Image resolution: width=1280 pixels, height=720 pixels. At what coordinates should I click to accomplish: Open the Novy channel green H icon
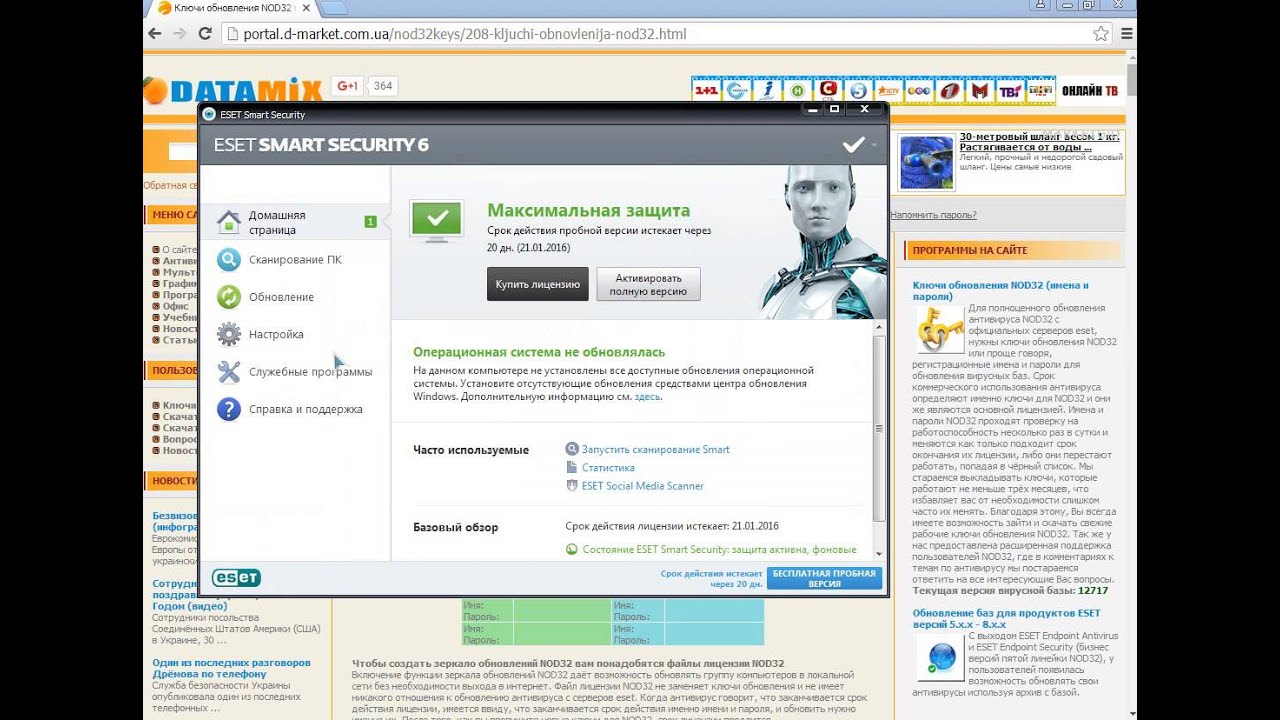[x=797, y=91]
